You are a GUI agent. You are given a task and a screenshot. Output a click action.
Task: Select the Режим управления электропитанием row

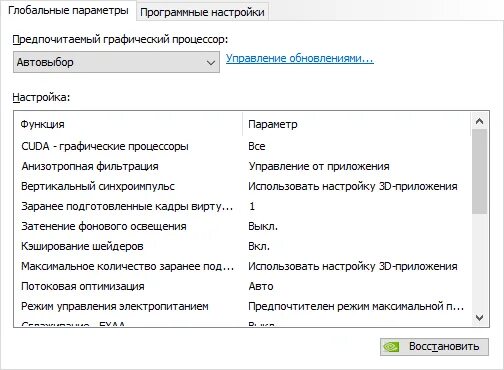[243, 306]
